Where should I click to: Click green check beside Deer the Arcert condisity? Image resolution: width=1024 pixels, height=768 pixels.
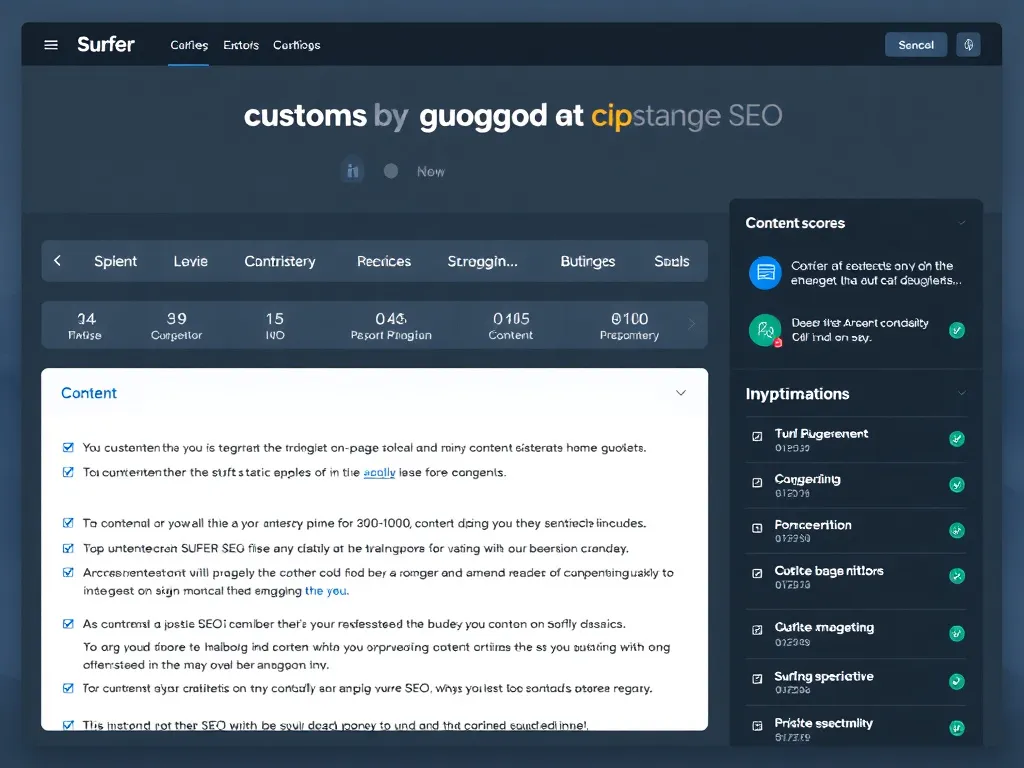coord(957,330)
